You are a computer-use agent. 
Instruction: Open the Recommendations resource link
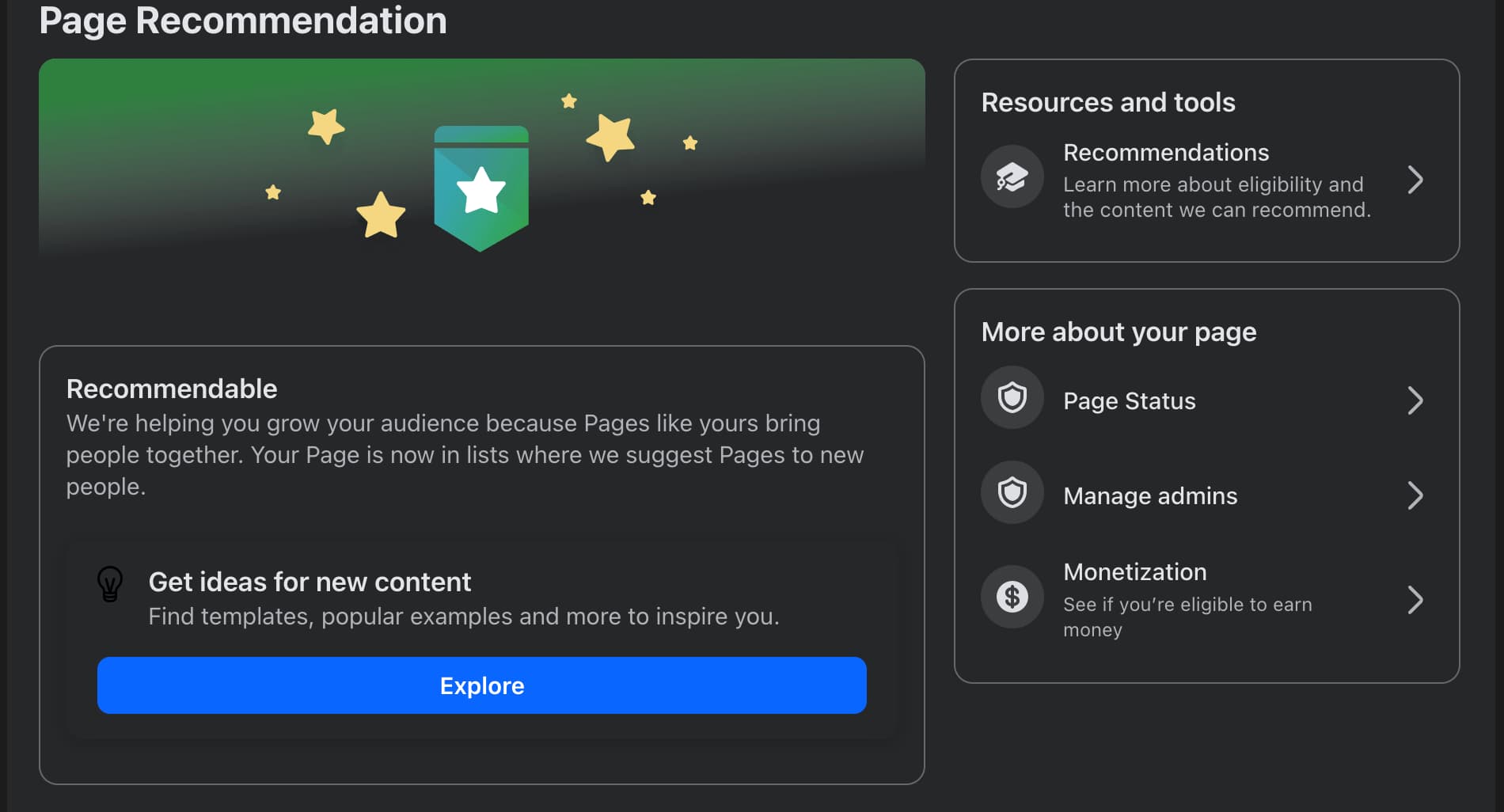(1165, 153)
